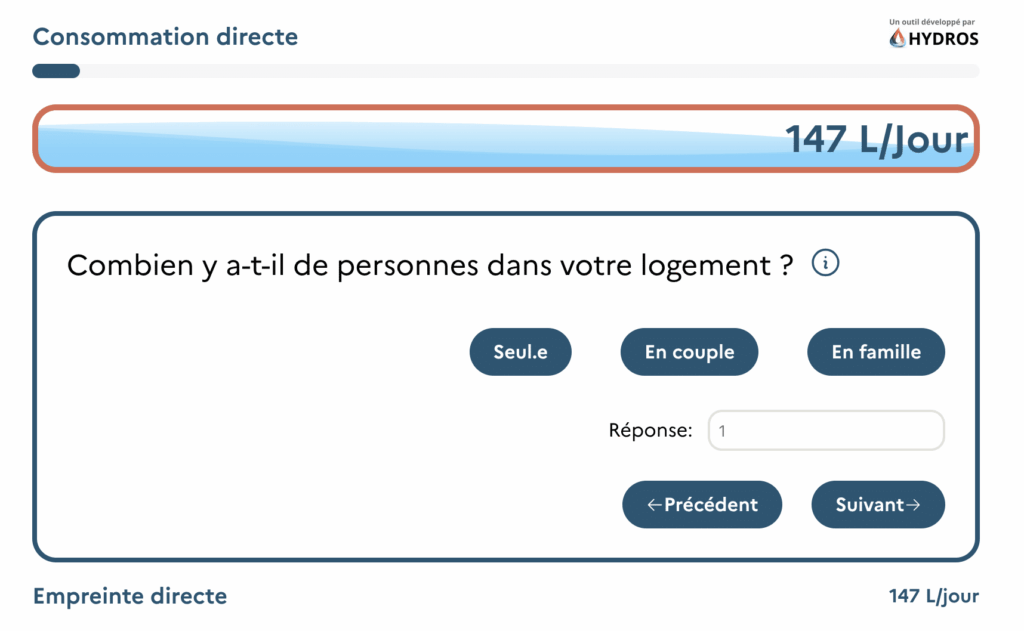The width and height of the screenshot is (1024, 631).
Task: Click the Hydros droplet logo icon
Action: pos(897,38)
